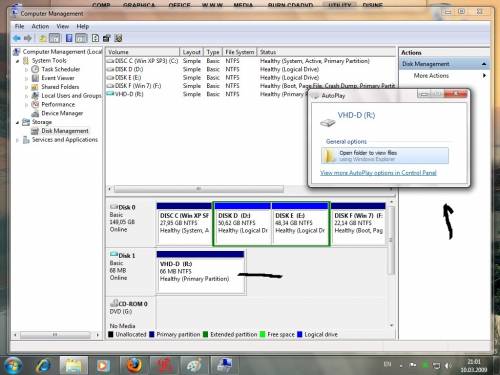Viewport: 500px width, 375px height.
Task: Collapse the System Tools tree node
Action: pos(17,61)
